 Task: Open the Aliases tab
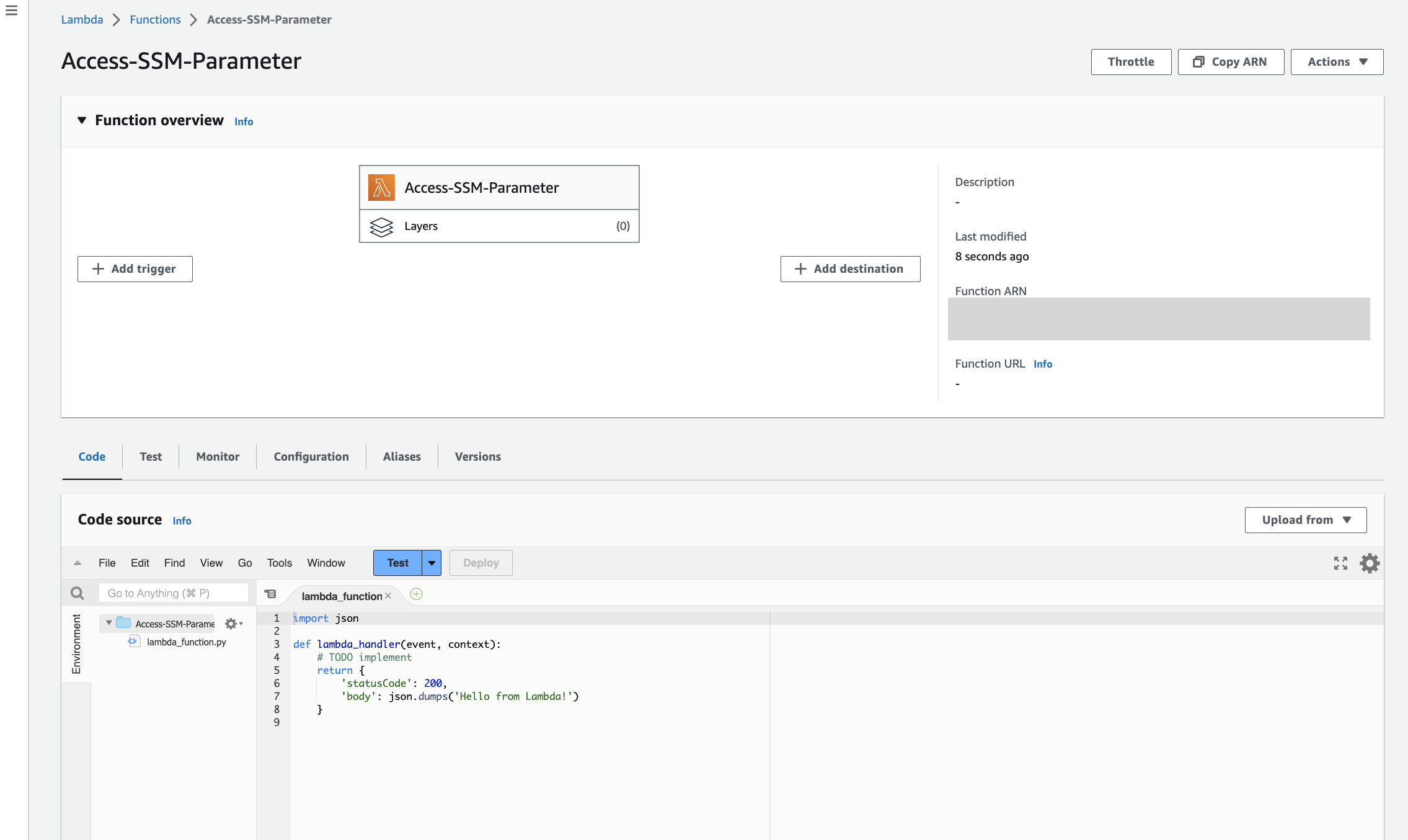402,457
